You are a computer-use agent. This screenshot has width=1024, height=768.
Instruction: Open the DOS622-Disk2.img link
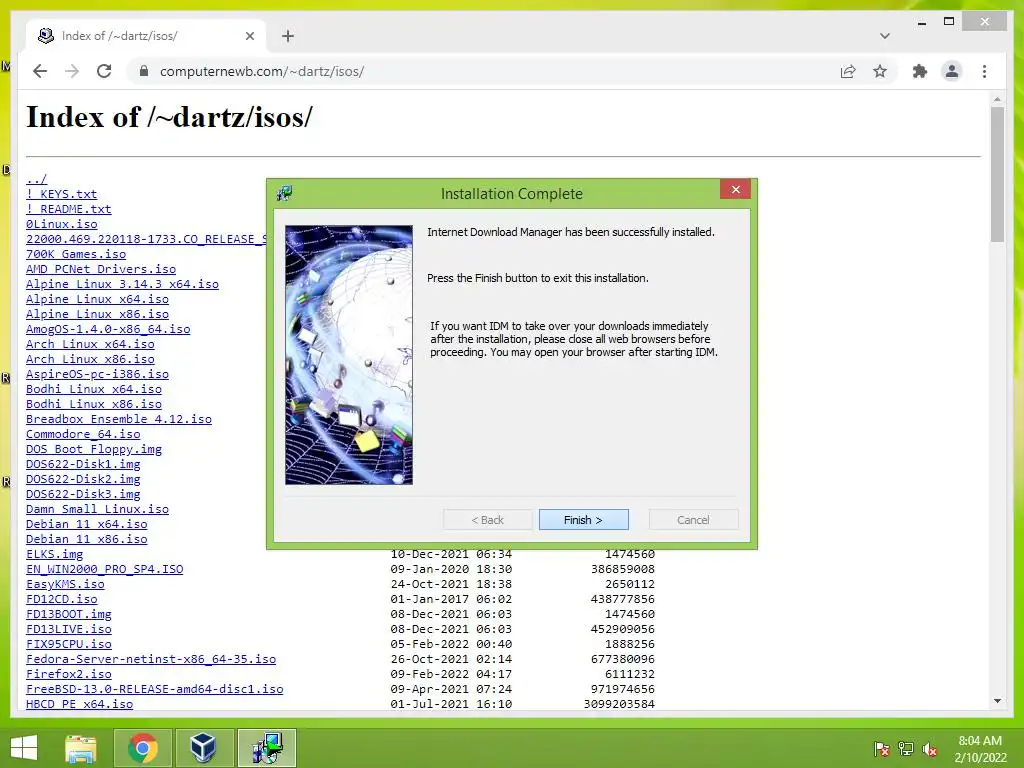click(83, 479)
